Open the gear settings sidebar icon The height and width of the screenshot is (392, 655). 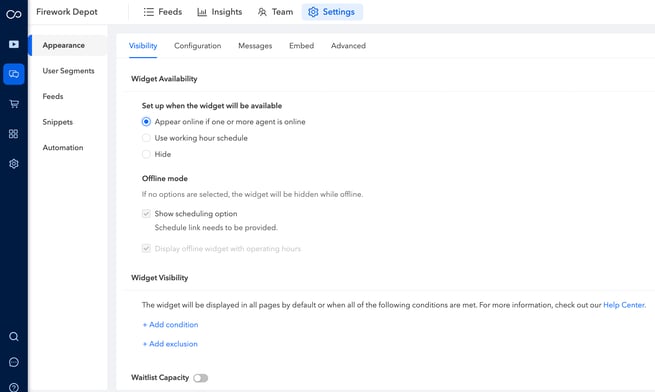click(14, 164)
